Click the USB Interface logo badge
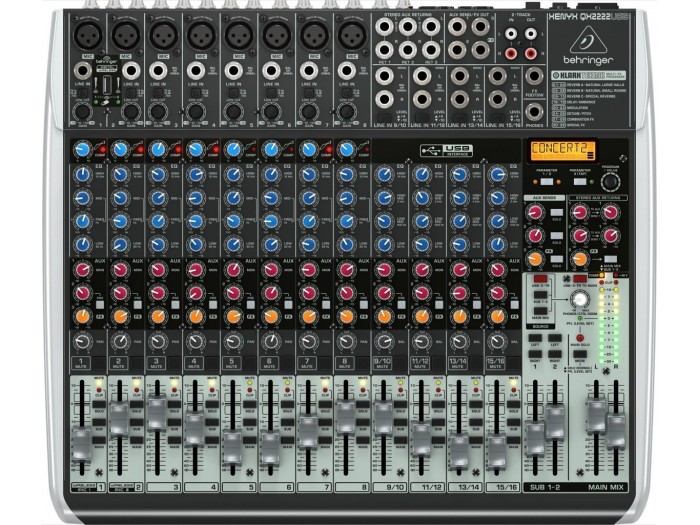Screen dimensions: 700x525 446,150
